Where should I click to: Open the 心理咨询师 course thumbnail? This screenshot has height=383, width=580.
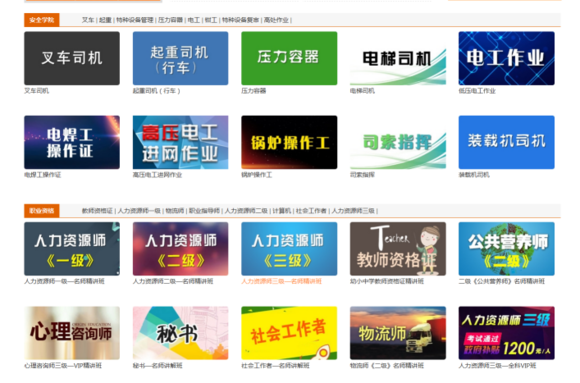72,333
